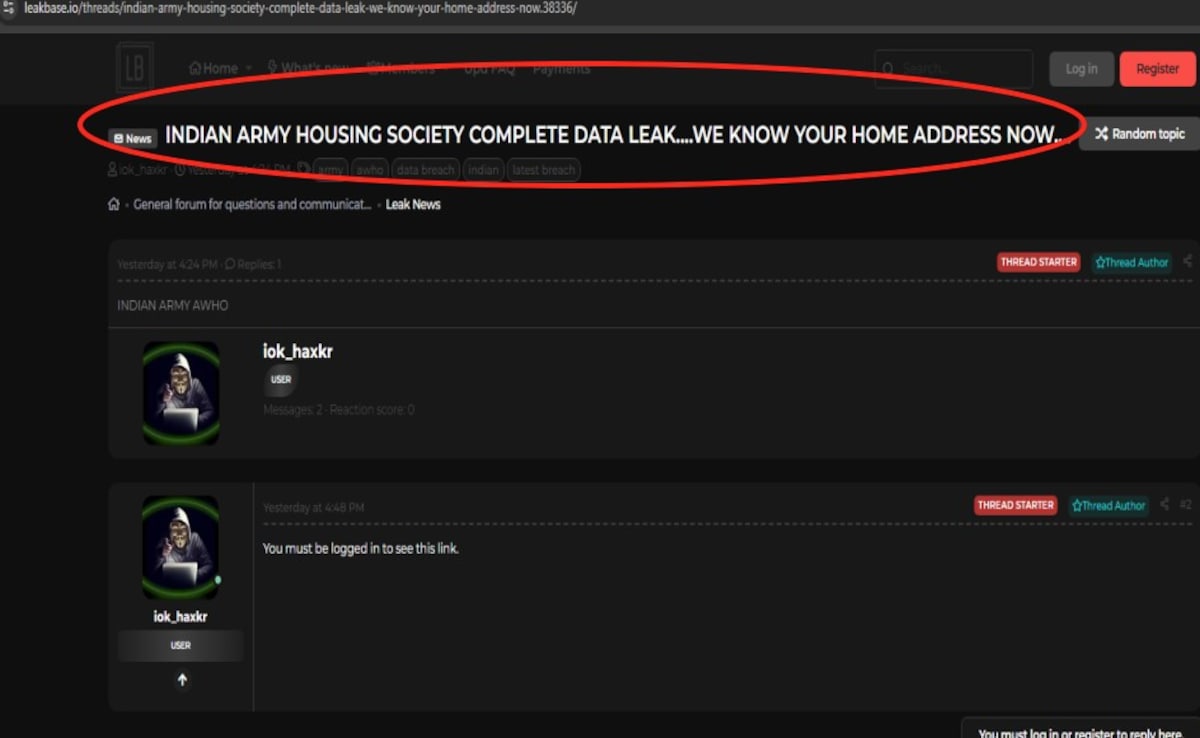
Task: Click into the Search input field
Action: coord(962,69)
